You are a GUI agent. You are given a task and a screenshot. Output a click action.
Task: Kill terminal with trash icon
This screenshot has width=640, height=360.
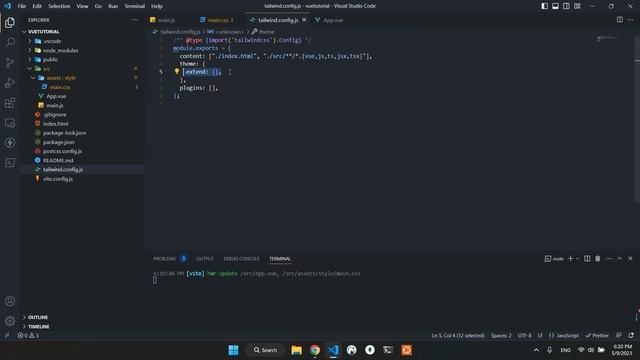(598, 258)
